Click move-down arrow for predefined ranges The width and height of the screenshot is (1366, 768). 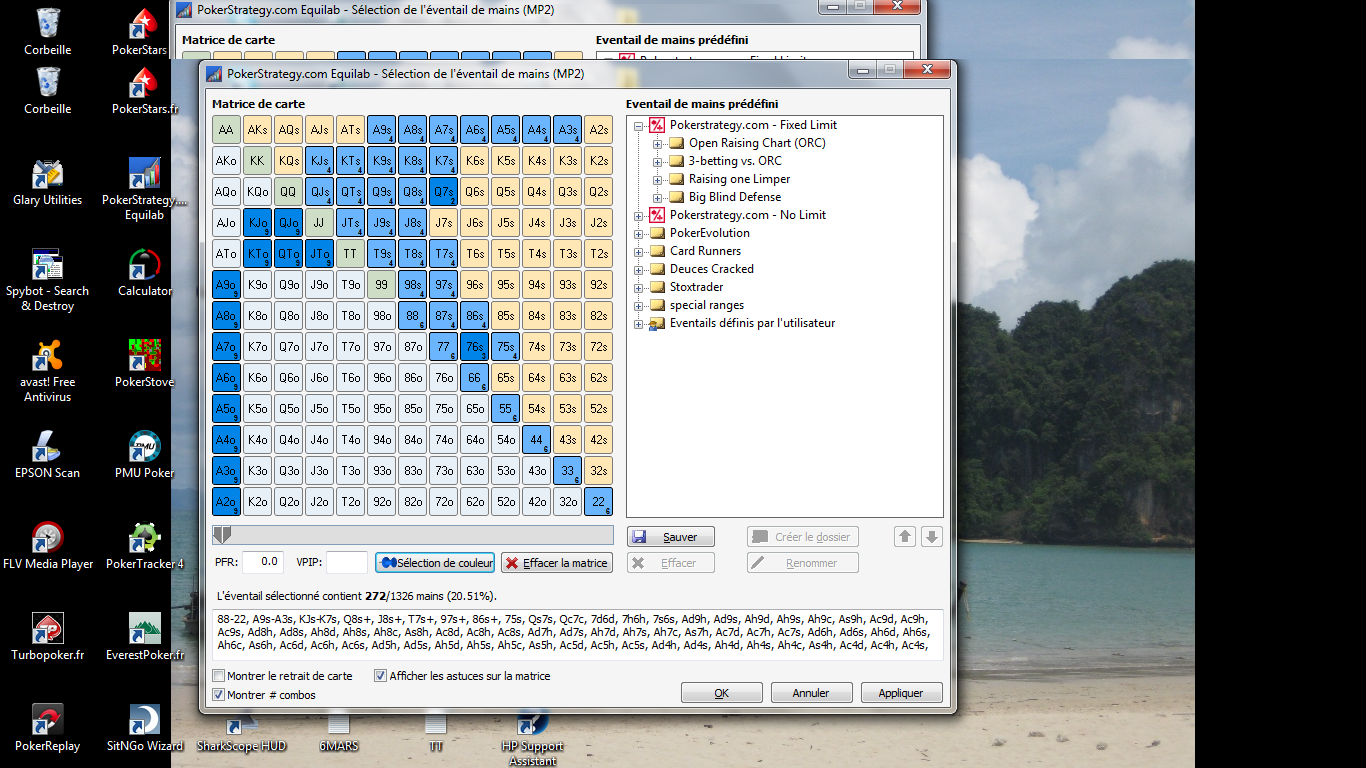[x=932, y=537]
